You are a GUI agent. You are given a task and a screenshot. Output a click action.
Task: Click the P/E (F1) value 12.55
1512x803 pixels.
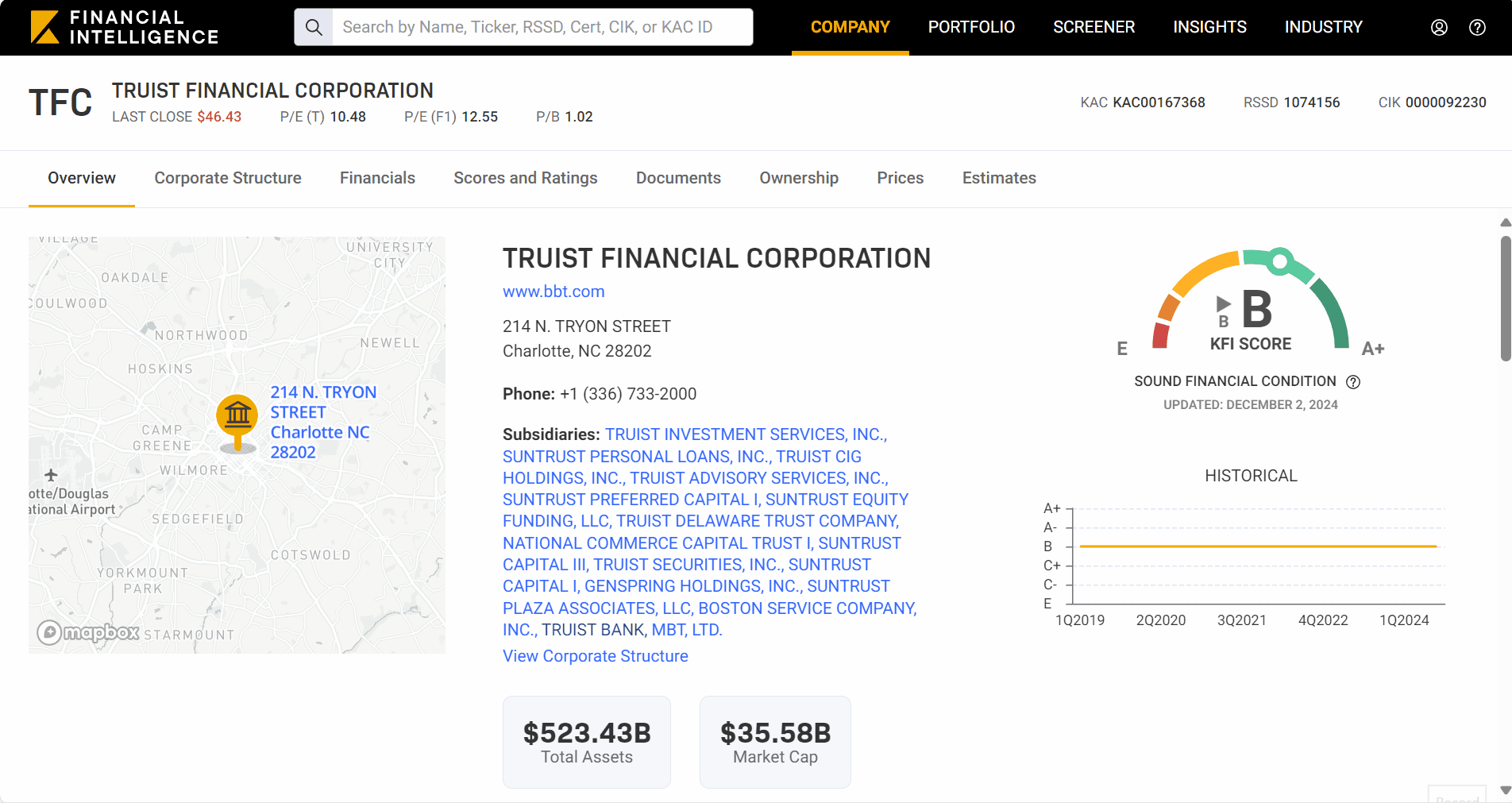coord(480,117)
